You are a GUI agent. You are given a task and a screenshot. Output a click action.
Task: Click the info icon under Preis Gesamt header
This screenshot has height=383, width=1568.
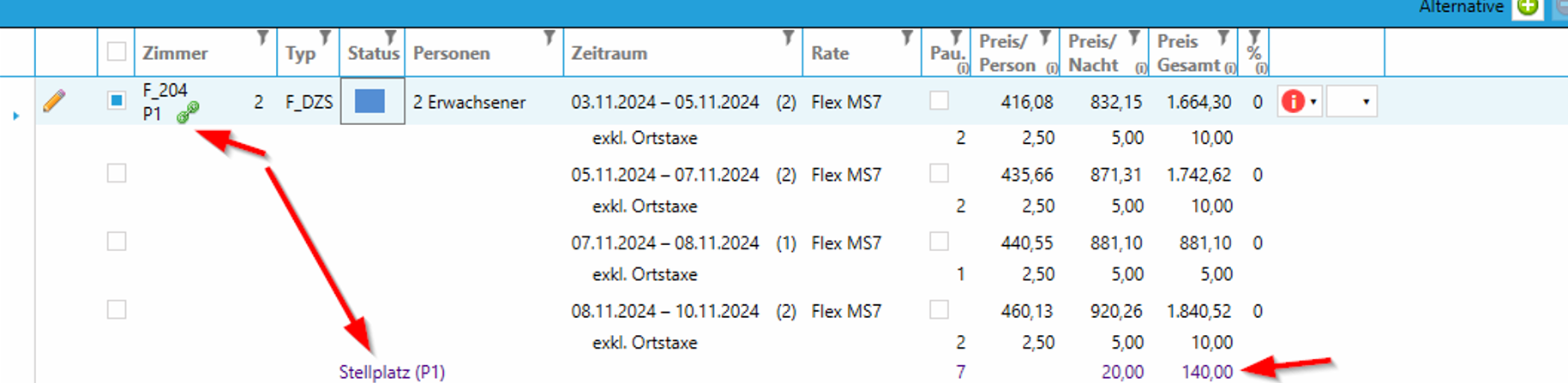[1230, 68]
